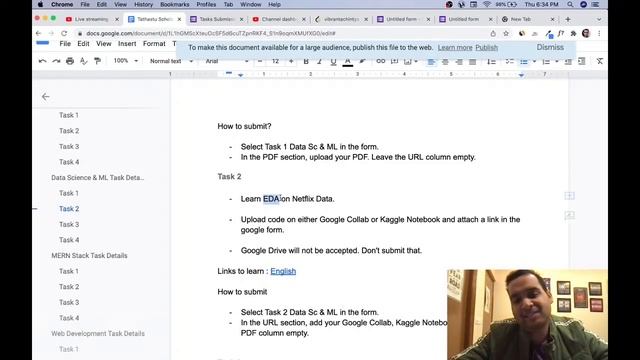Open Chrome extensions puzzle icon
This screenshot has width=640, height=360.
573,33
